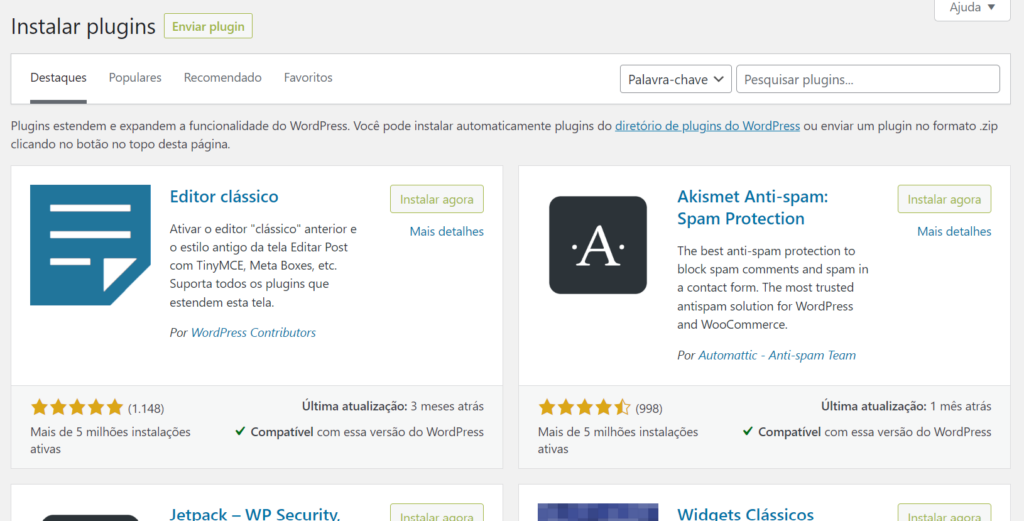Click the Akismet Anti-spam: Spam Protection title
Screen dimensions: 1024x521
(x=752, y=207)
